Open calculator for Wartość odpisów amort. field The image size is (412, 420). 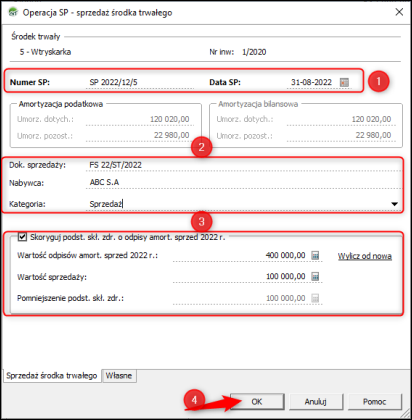(x=315, y=256)
